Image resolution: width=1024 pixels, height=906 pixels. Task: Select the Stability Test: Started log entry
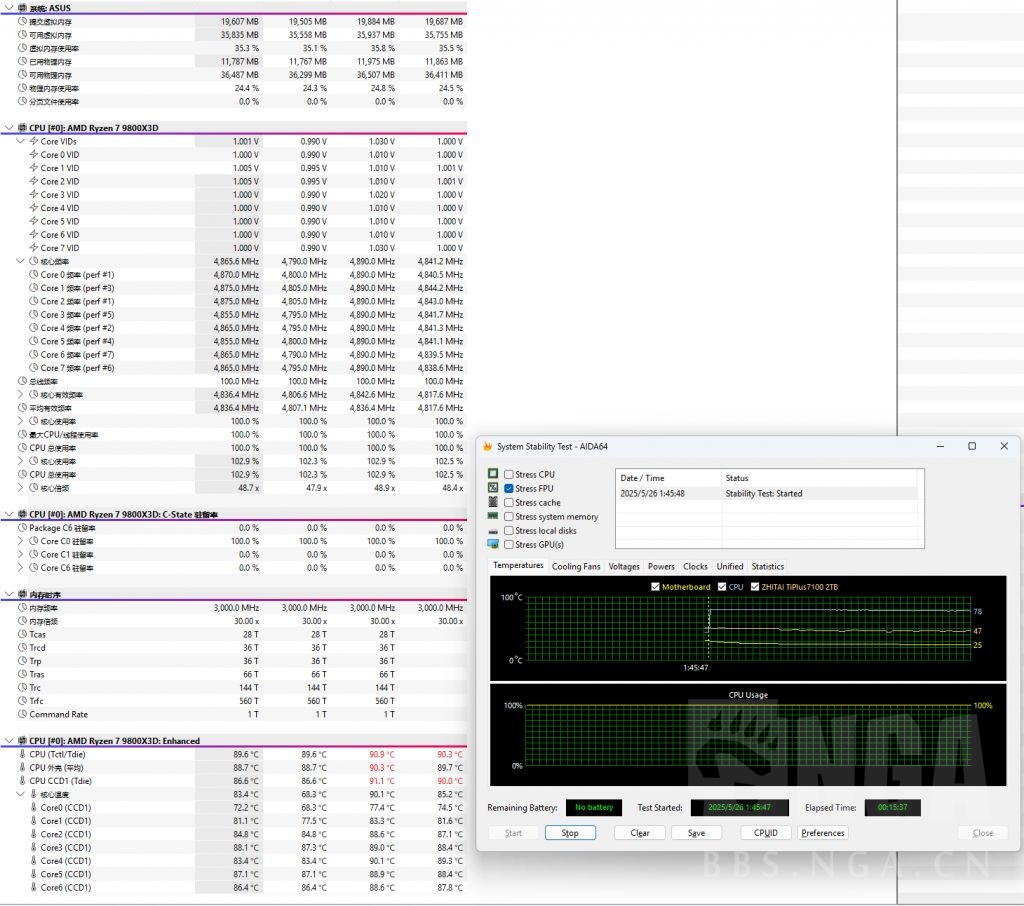[x=764, y=493]
